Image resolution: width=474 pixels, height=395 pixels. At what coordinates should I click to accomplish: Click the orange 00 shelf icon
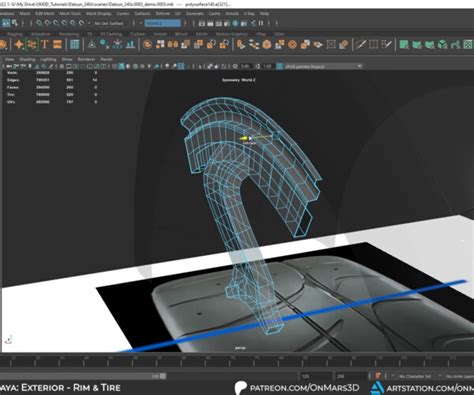click(x=173, y=44)
